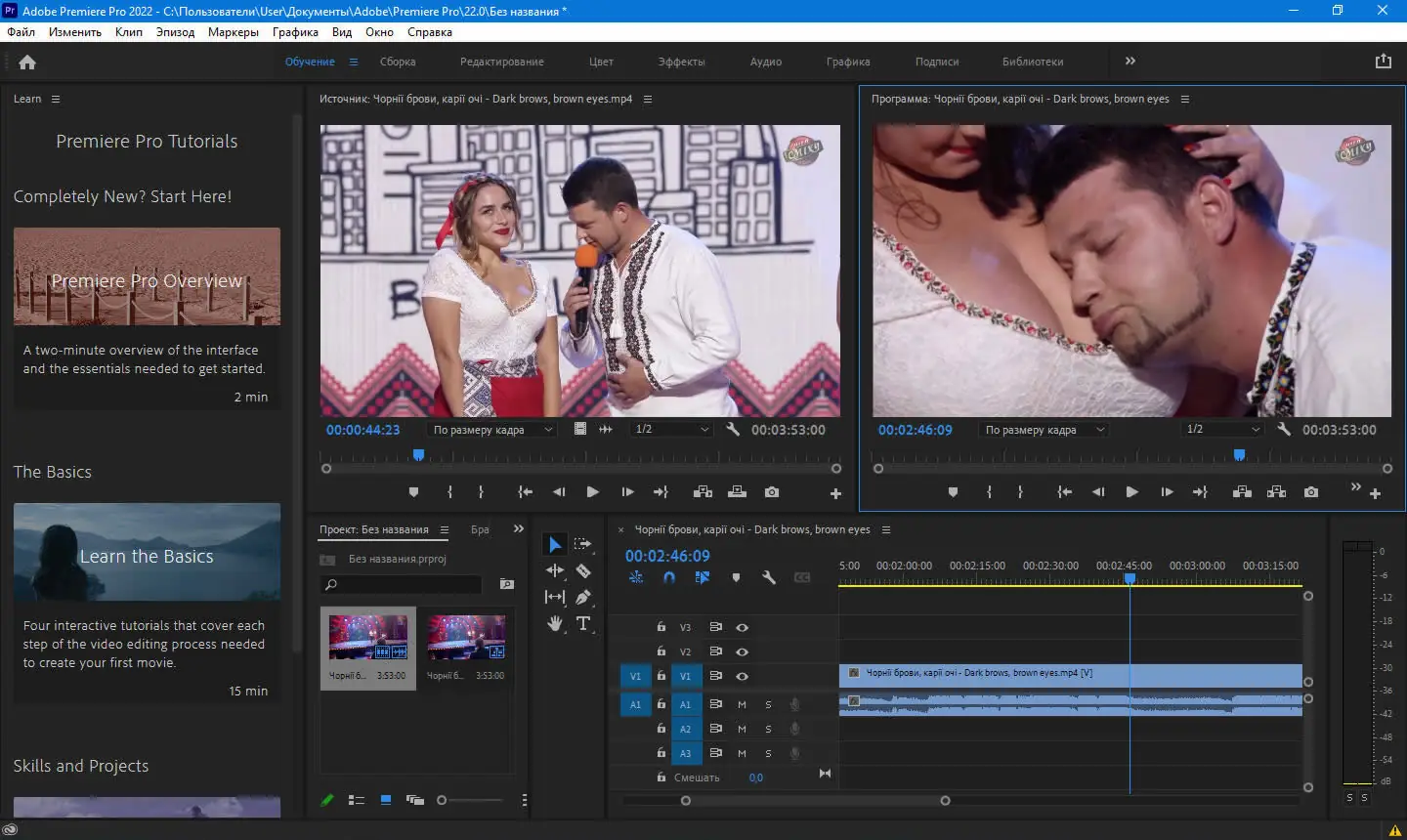Open the playback resolution 1/2 dropdown
Viewport: 1407px width, 840px height.
click(669, 429)
